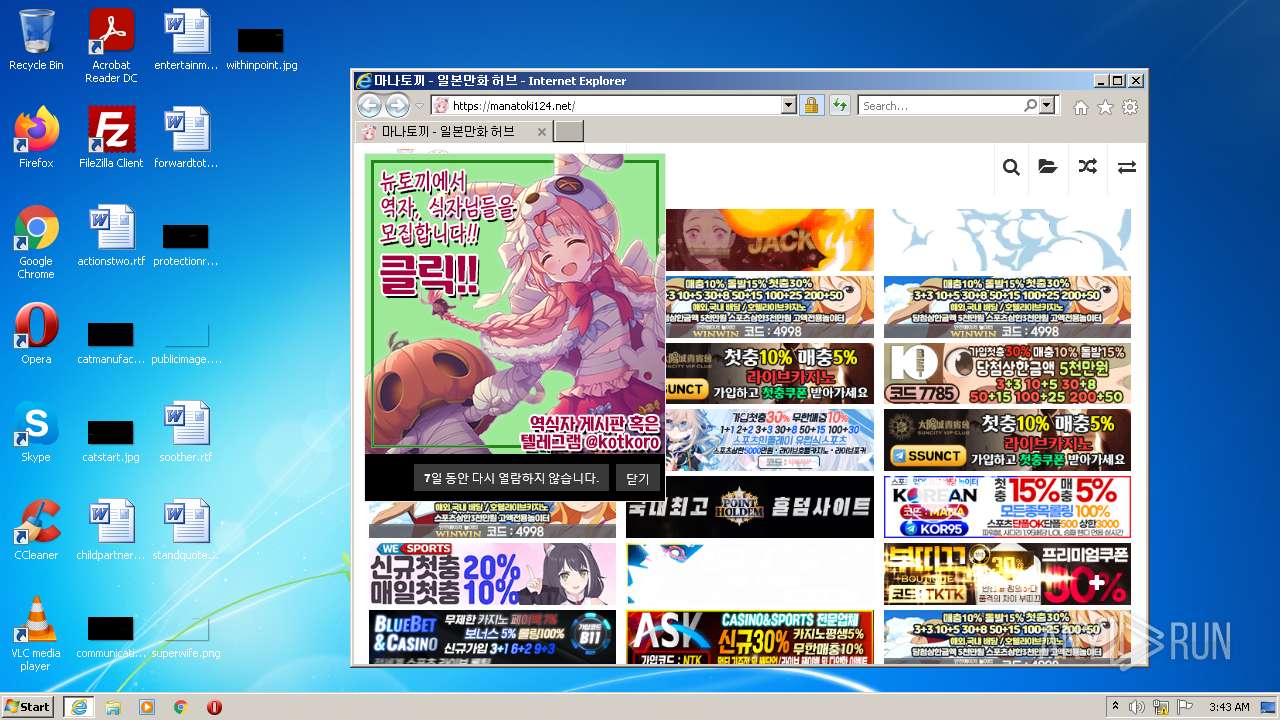Open the POINT HOLDEM banner ad
Screen dimensions: 1280x720
[x=750, y=507]
